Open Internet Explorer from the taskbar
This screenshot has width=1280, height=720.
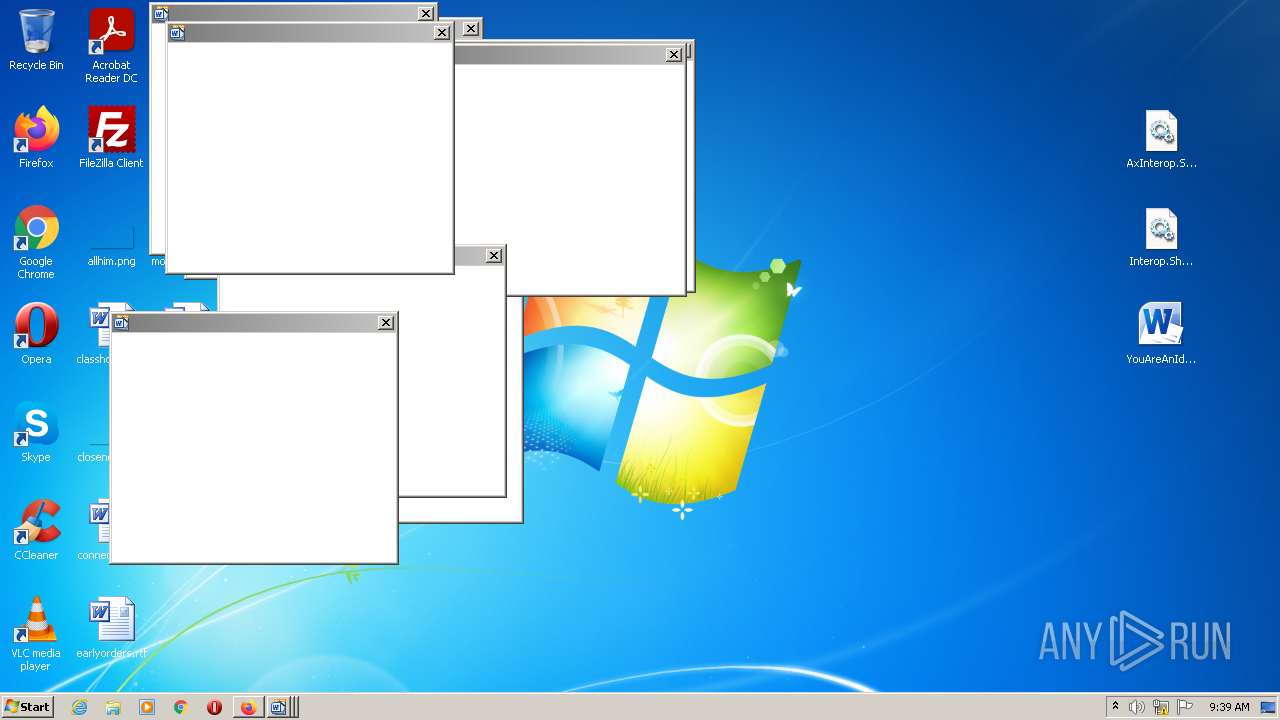(x=80, y=707)
